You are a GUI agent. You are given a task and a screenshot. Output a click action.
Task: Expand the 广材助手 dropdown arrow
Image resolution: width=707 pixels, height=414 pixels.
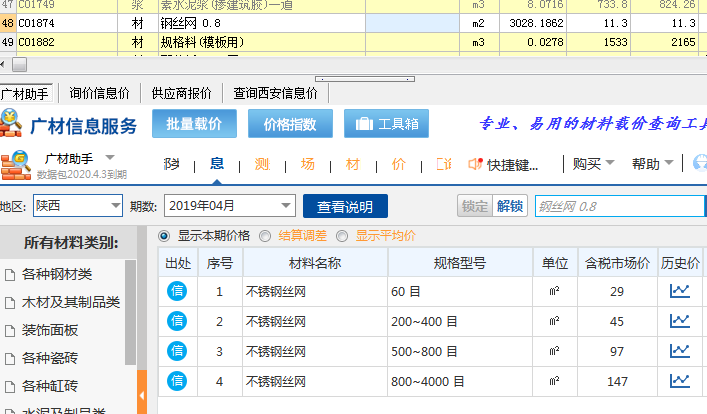tap(110, 158)
